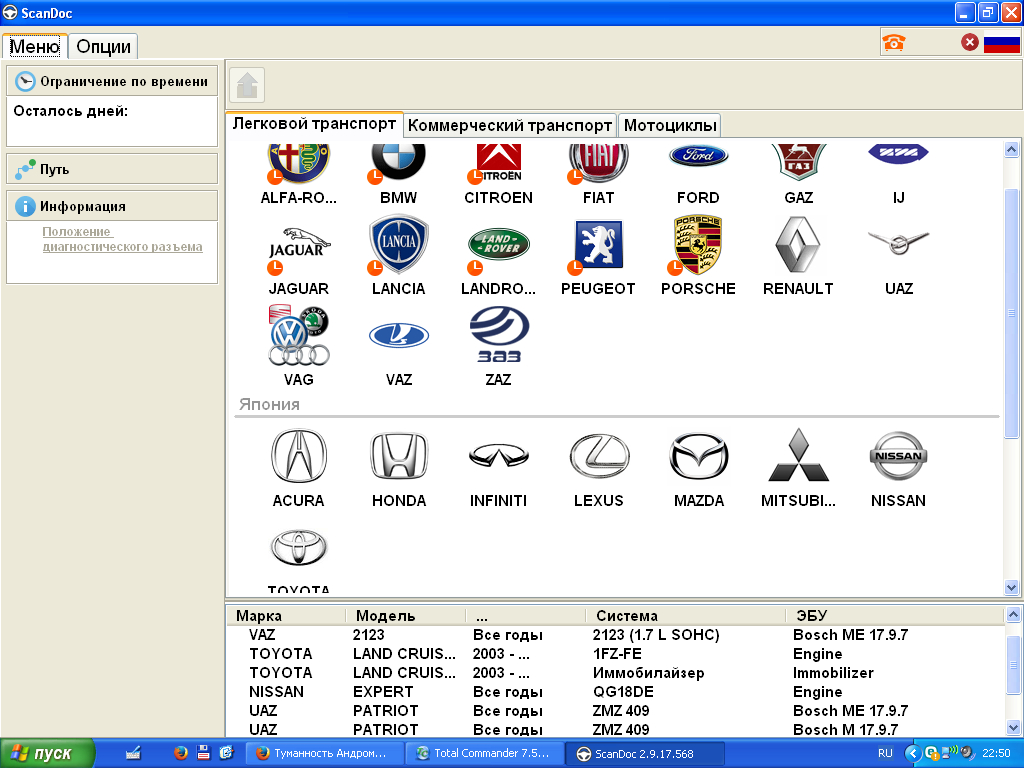Pick the Infiniti brand logo
This screenshot has width=1024, height=768.
click(x=498, y=456)
